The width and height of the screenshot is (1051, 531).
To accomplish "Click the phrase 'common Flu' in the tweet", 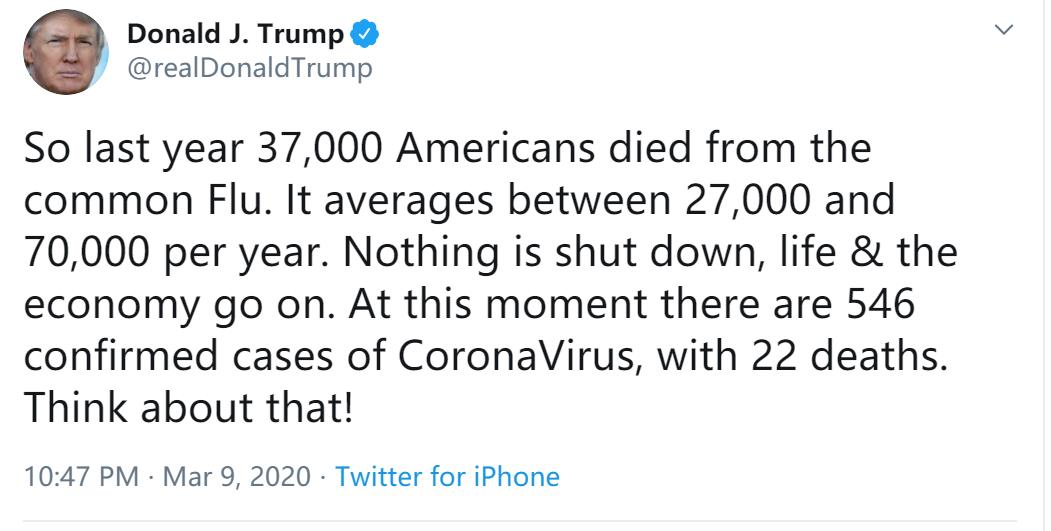I will (x=144, y=200).
